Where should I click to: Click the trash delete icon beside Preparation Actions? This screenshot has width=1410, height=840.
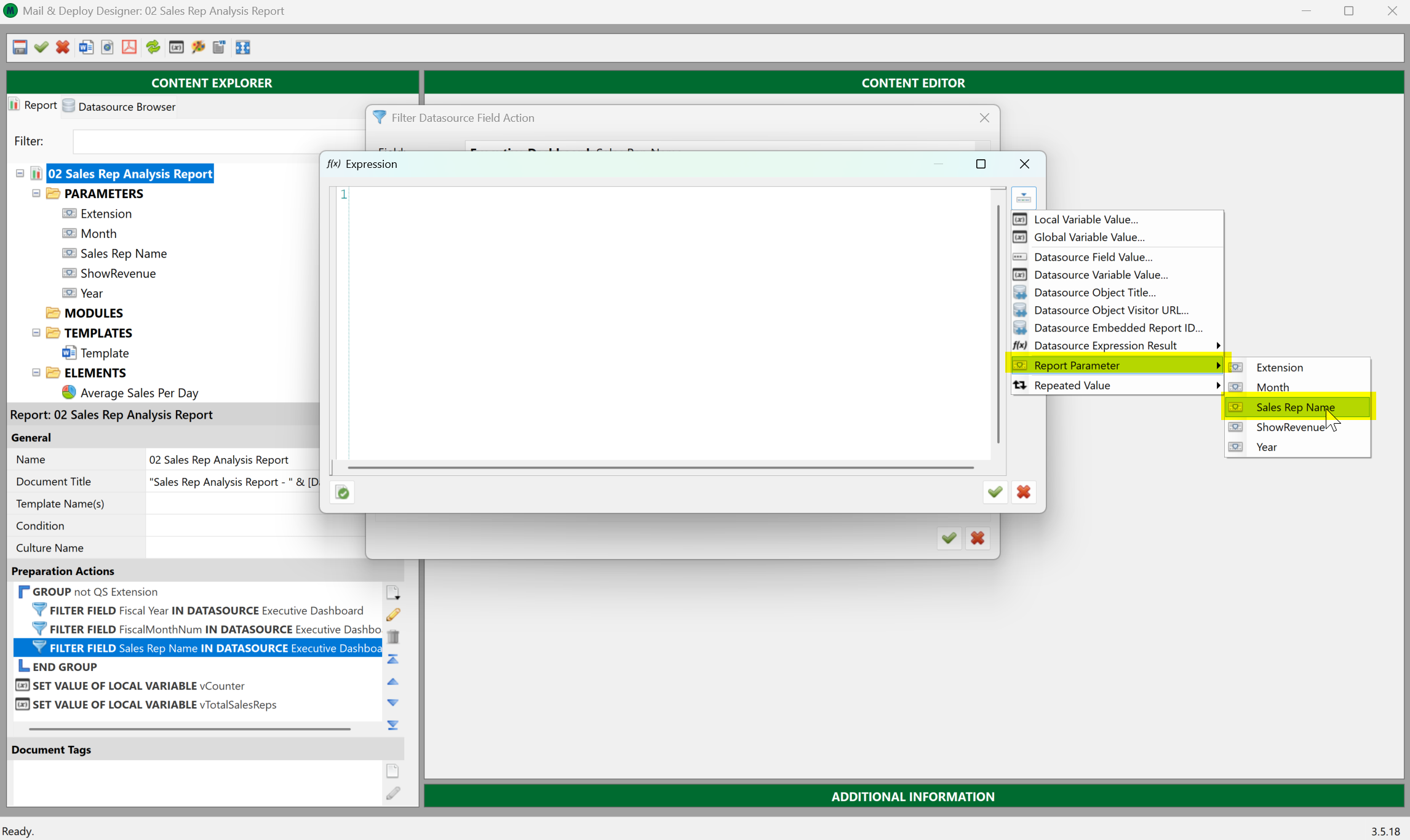(x=393, y=636)
